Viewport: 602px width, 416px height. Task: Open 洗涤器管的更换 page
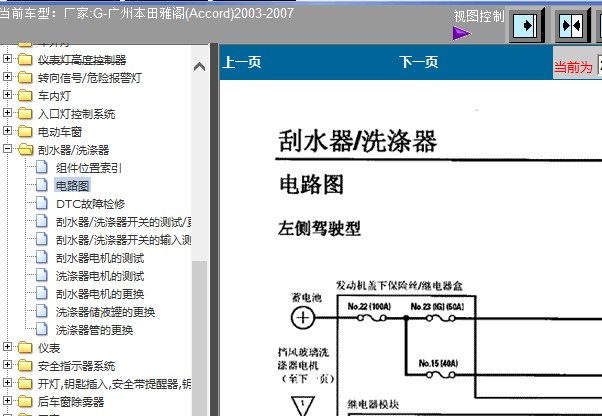click(x=94, y=330)
